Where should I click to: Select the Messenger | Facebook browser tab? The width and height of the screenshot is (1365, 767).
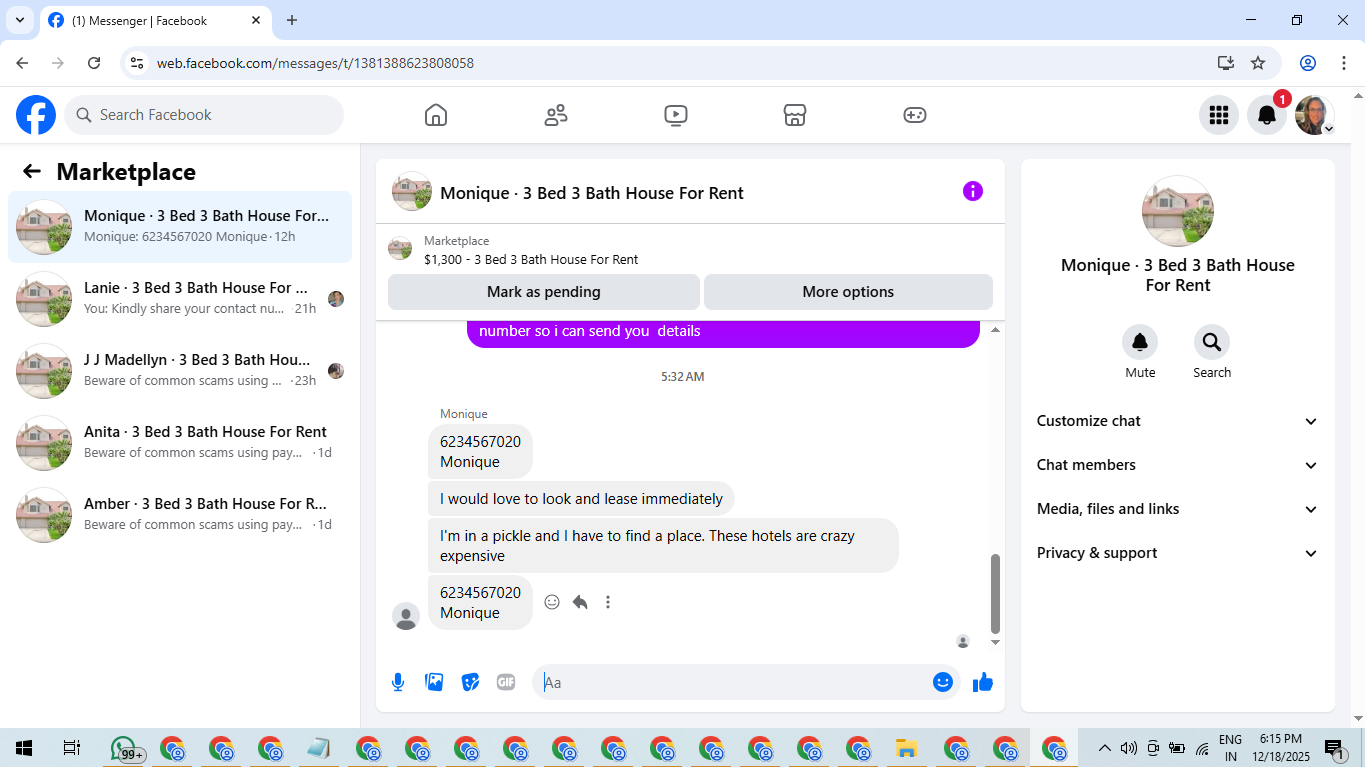(x=155, y=20)
